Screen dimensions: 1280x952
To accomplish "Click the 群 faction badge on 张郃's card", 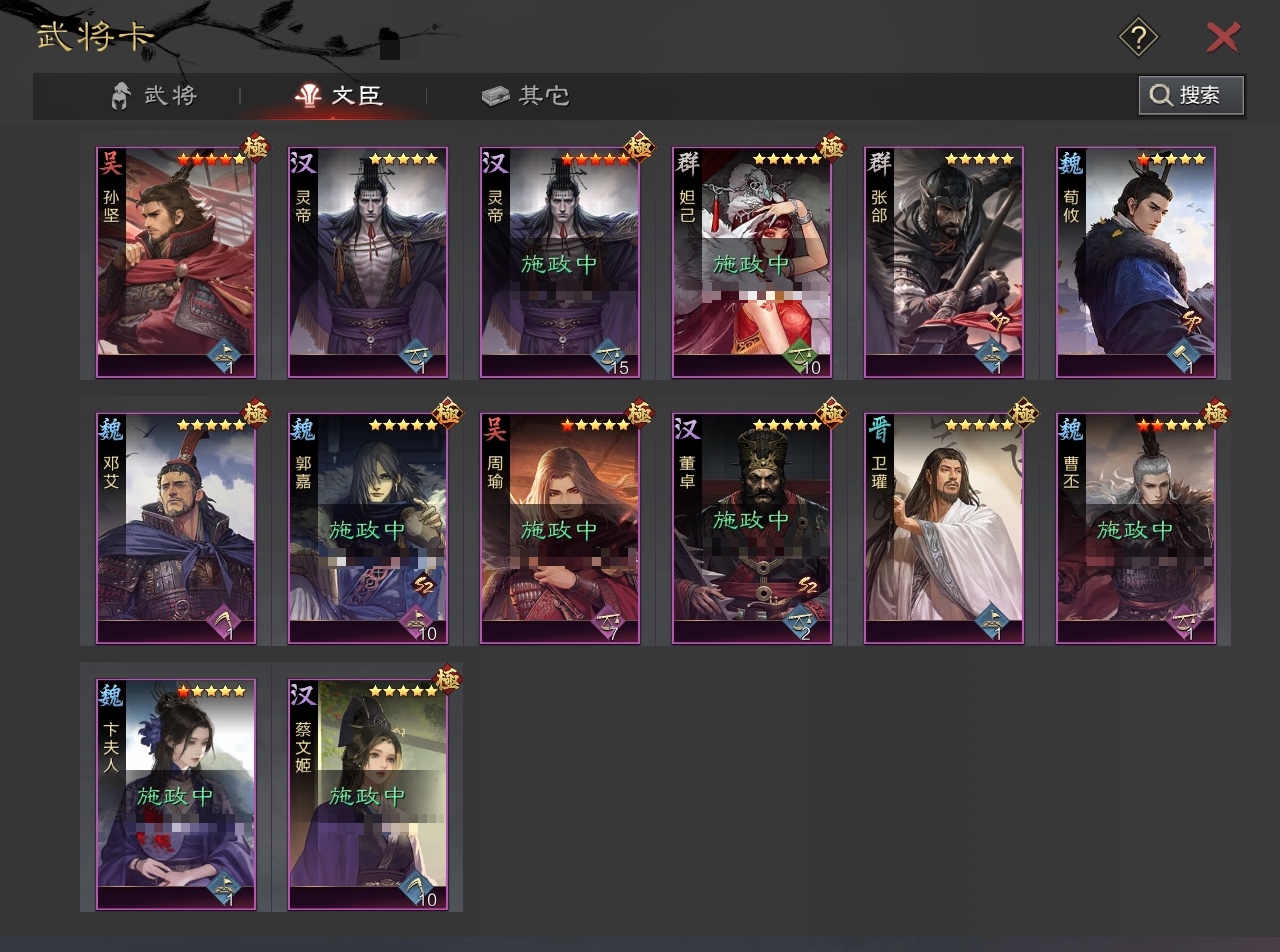I will [x=879, y=163].
